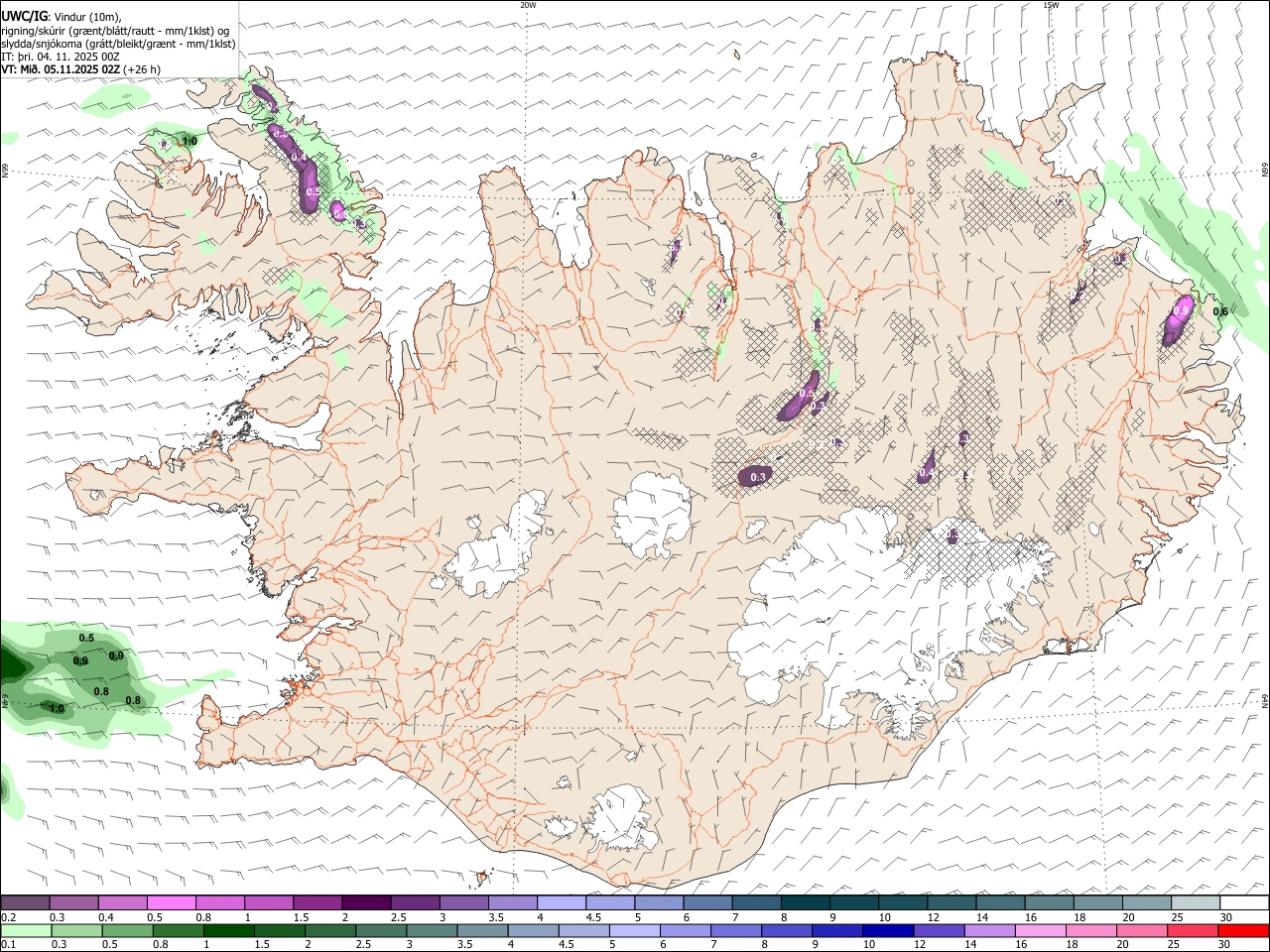This screenshot has height=952, width=1270.
Task: Pick the bright red swatch labeled 30
Action: click(1244, 931)
